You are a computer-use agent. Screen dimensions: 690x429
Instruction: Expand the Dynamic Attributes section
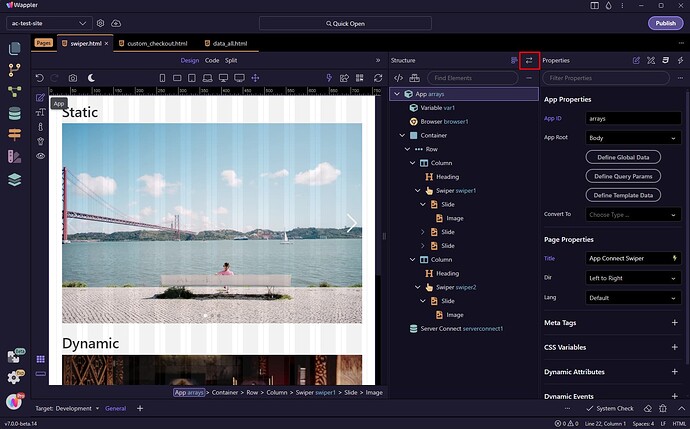tap(675, 372)
